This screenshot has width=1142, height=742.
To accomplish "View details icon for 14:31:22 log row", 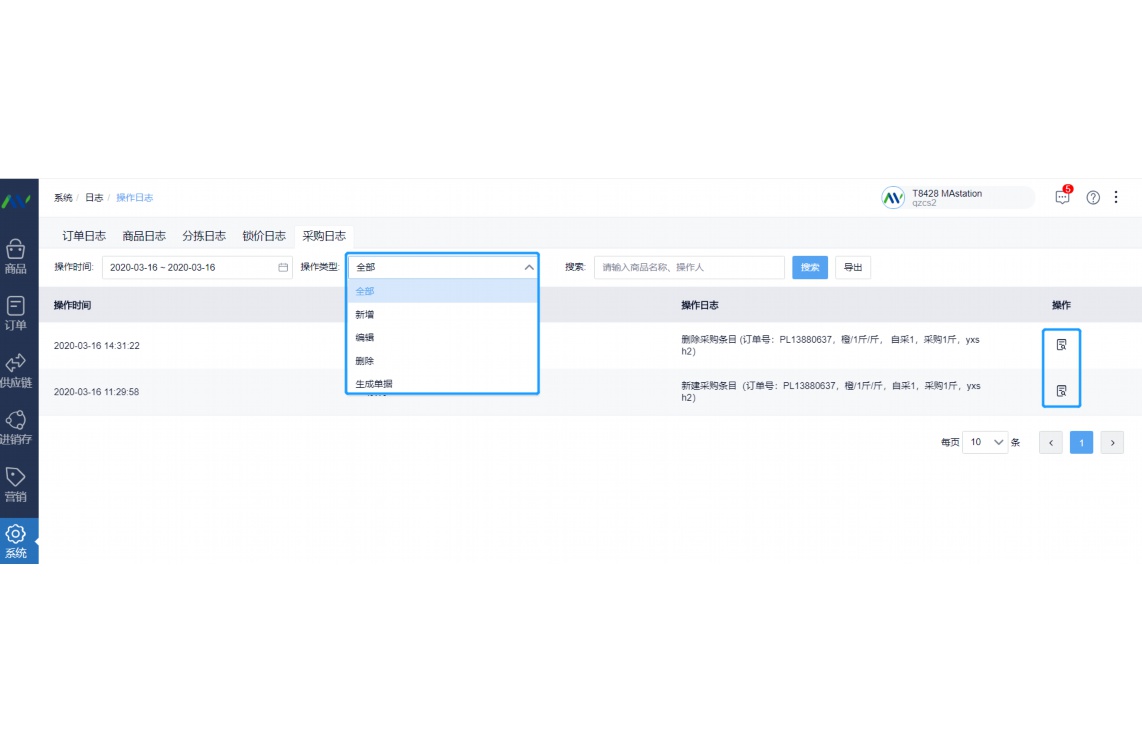I will [x=1061, y=345].
